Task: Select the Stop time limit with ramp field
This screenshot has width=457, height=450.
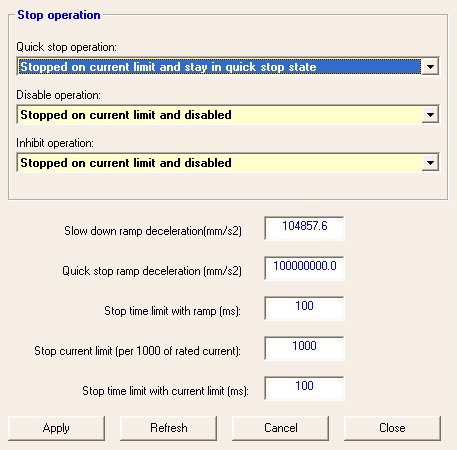Action: tap(304, 308)
